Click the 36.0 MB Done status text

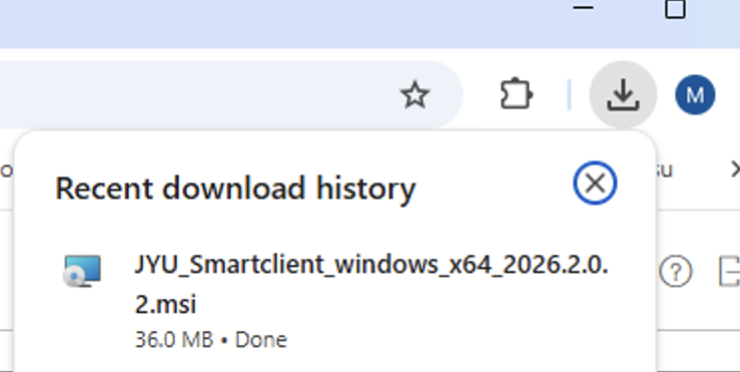coord(211,340)
